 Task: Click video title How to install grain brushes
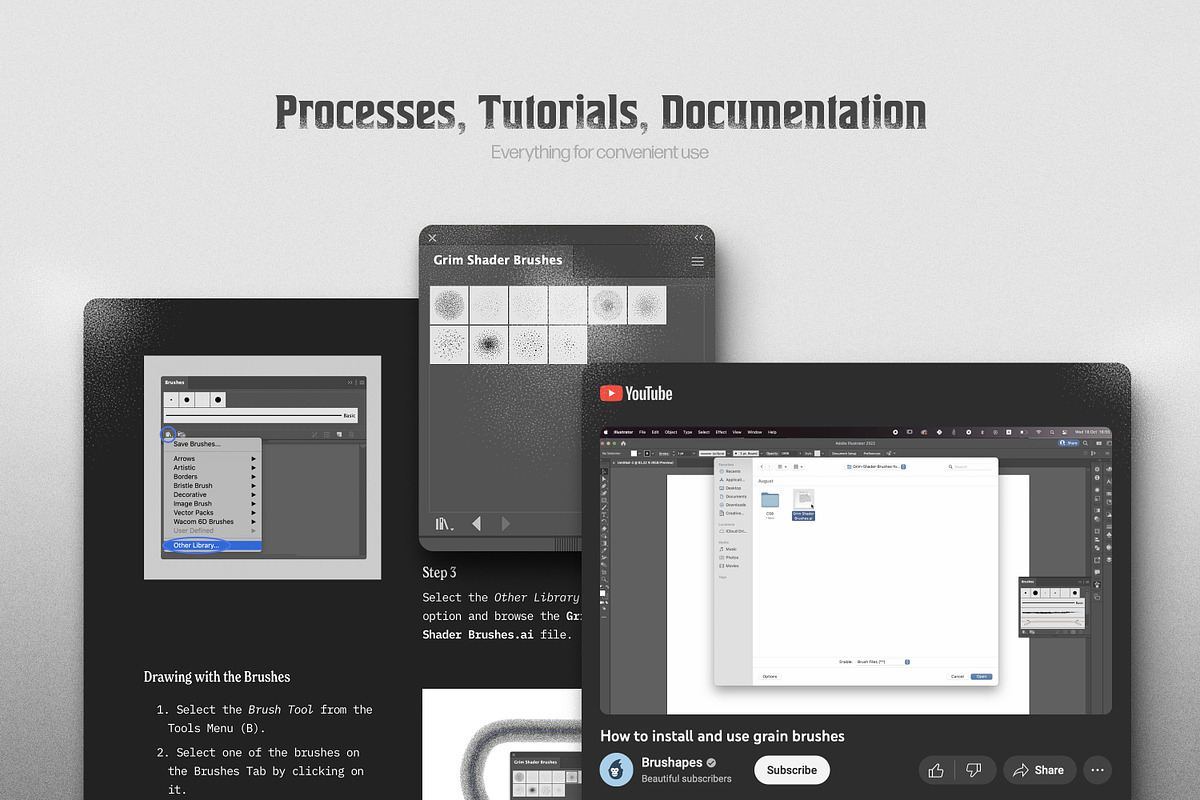pos(722,736)
